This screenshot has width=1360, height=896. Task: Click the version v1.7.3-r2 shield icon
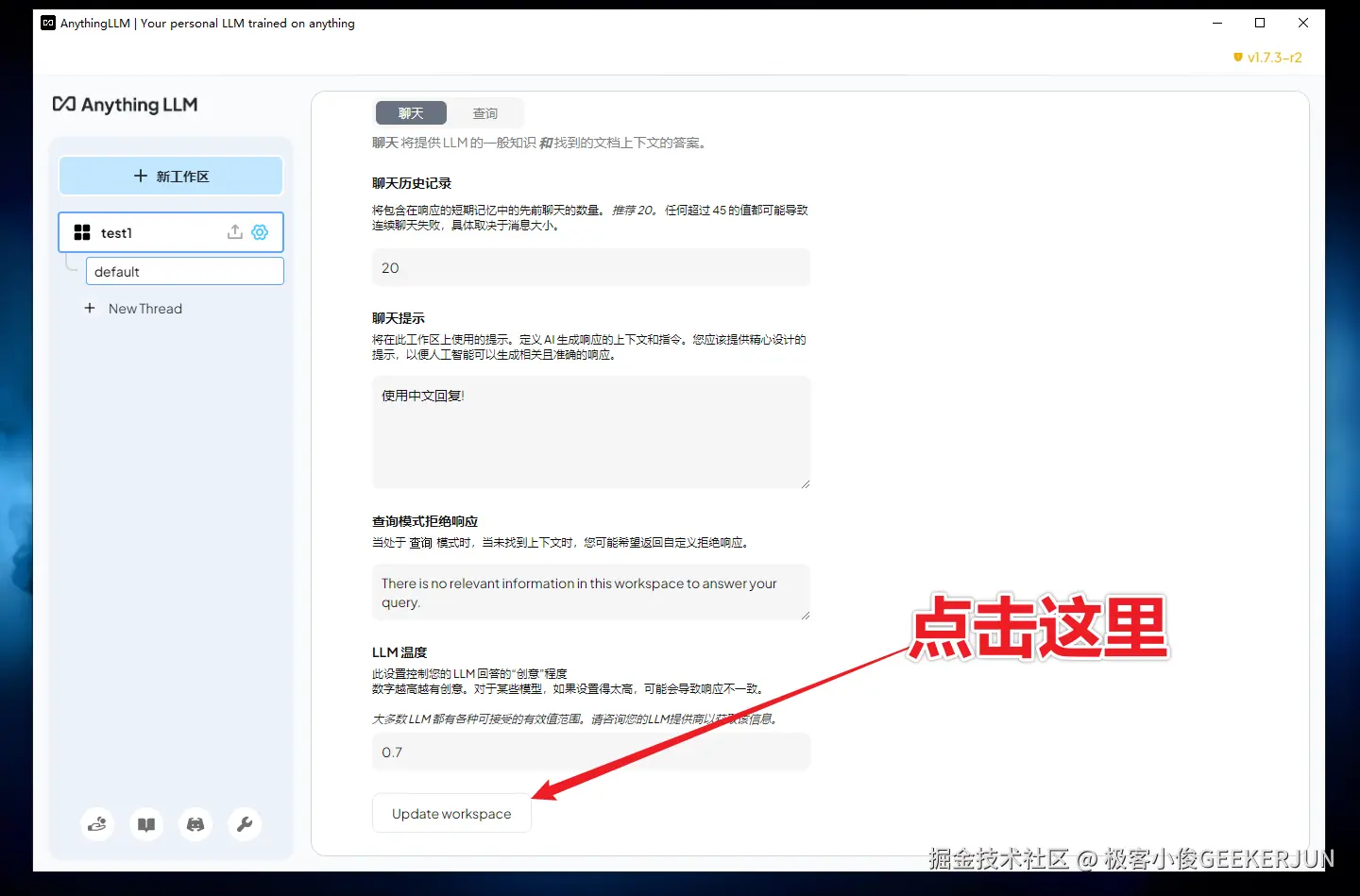coord(1238,58)
